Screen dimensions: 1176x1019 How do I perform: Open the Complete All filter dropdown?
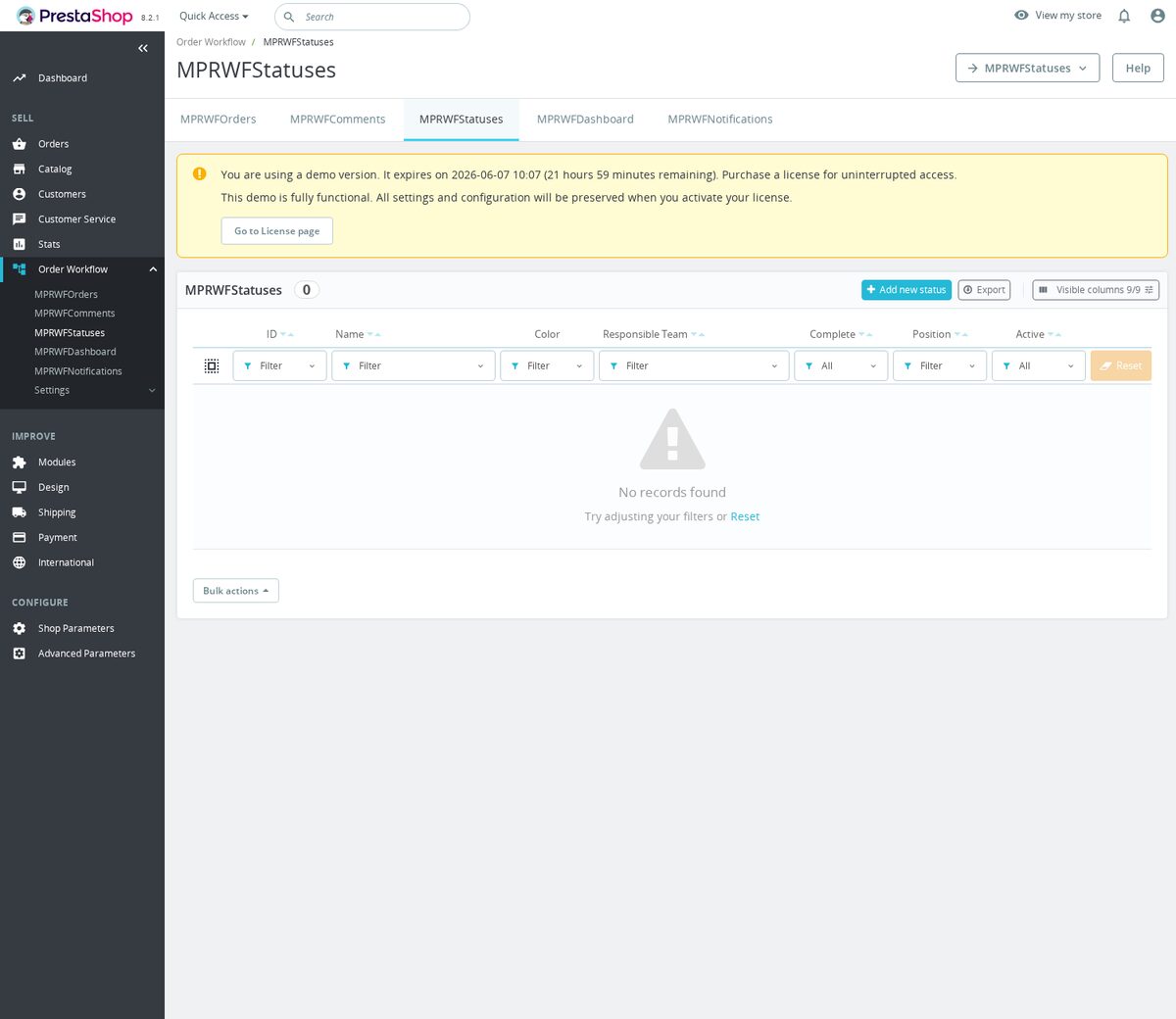coord(841,365)
